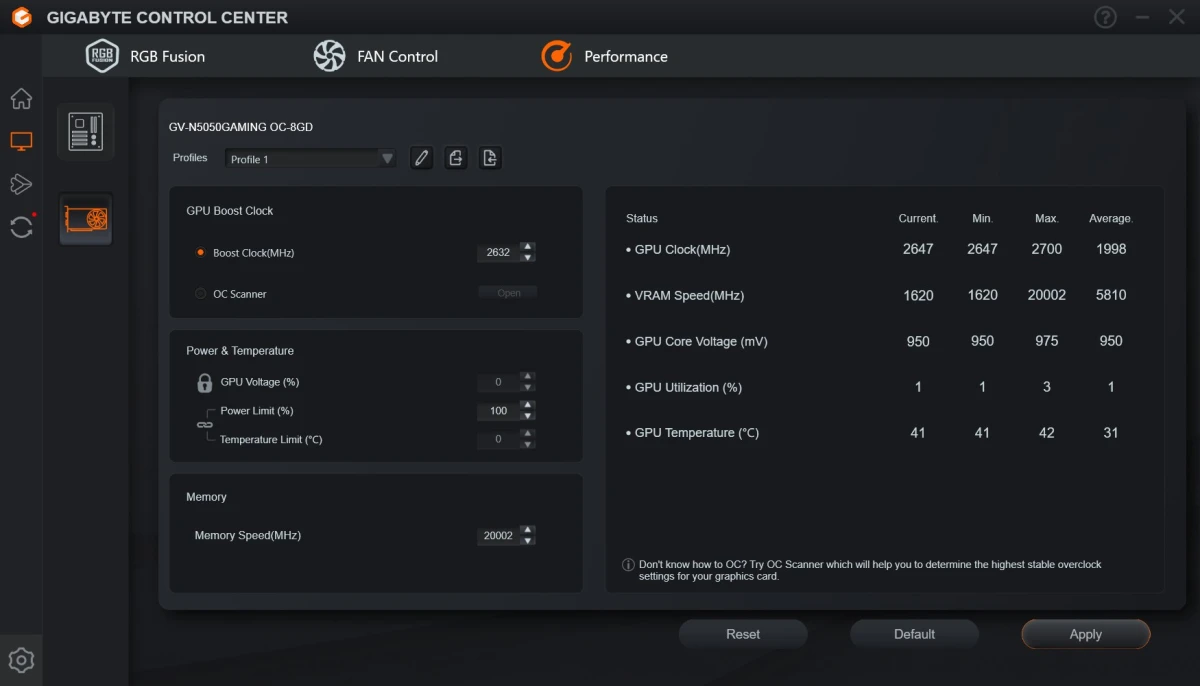Increase Boost Clock with the up stepper
This screenshot has width=1200, height=686.
528,248
